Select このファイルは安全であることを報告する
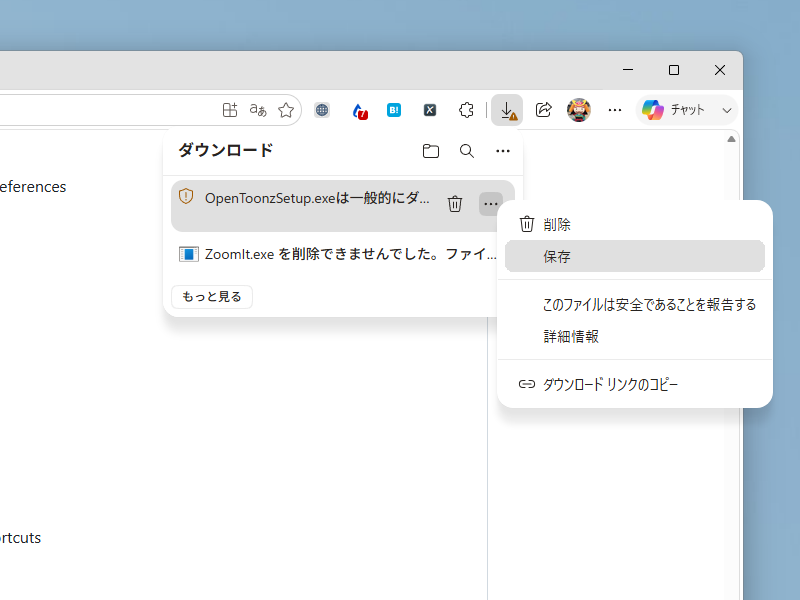The height and width of the screenshot is (600, 800). (x=635, y=305)
